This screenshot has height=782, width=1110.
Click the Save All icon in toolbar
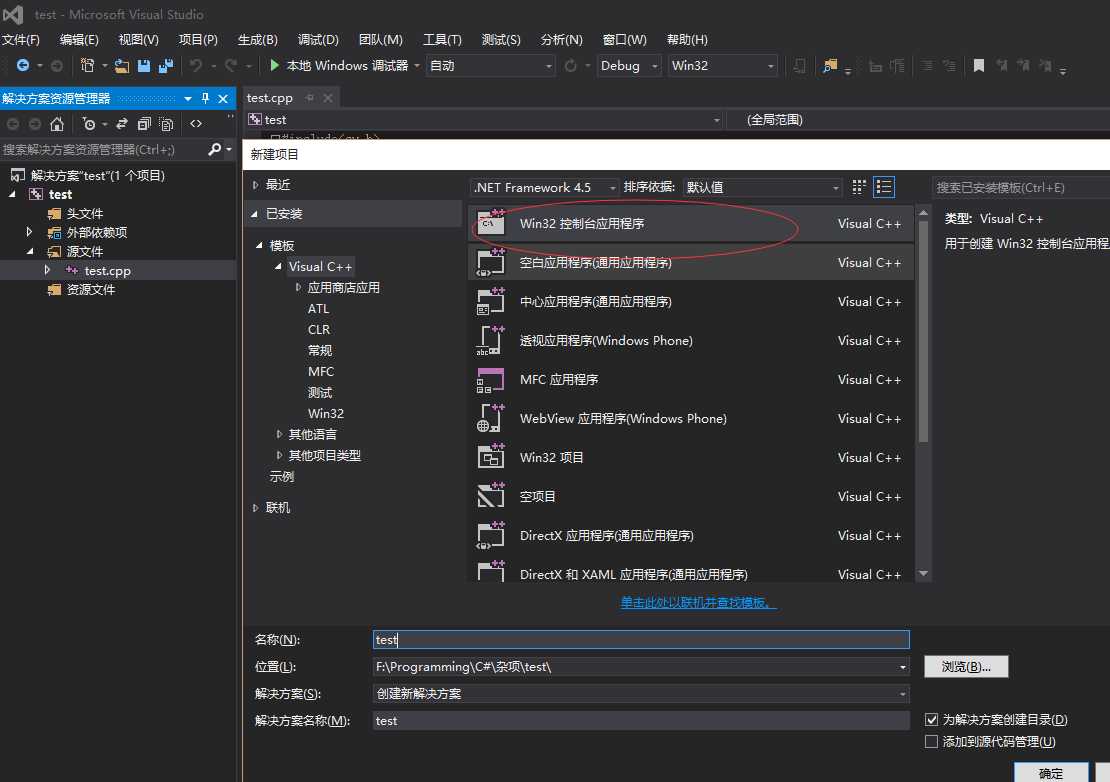click(x=166, y=66)
